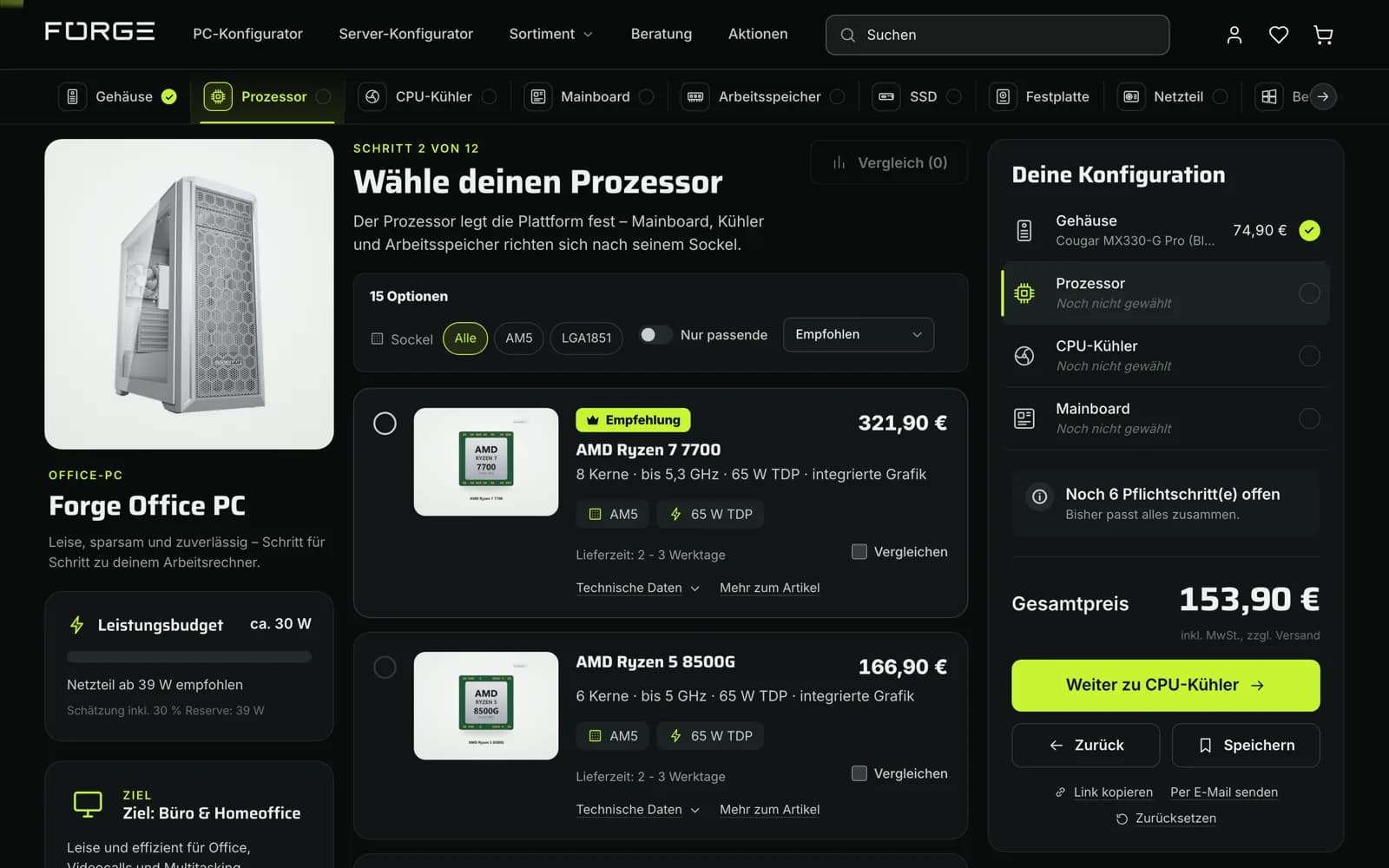The width and height of the screenshot is (1389, 868).
Task: Click the Cougar case product image
Action: (x=189, y=294)
